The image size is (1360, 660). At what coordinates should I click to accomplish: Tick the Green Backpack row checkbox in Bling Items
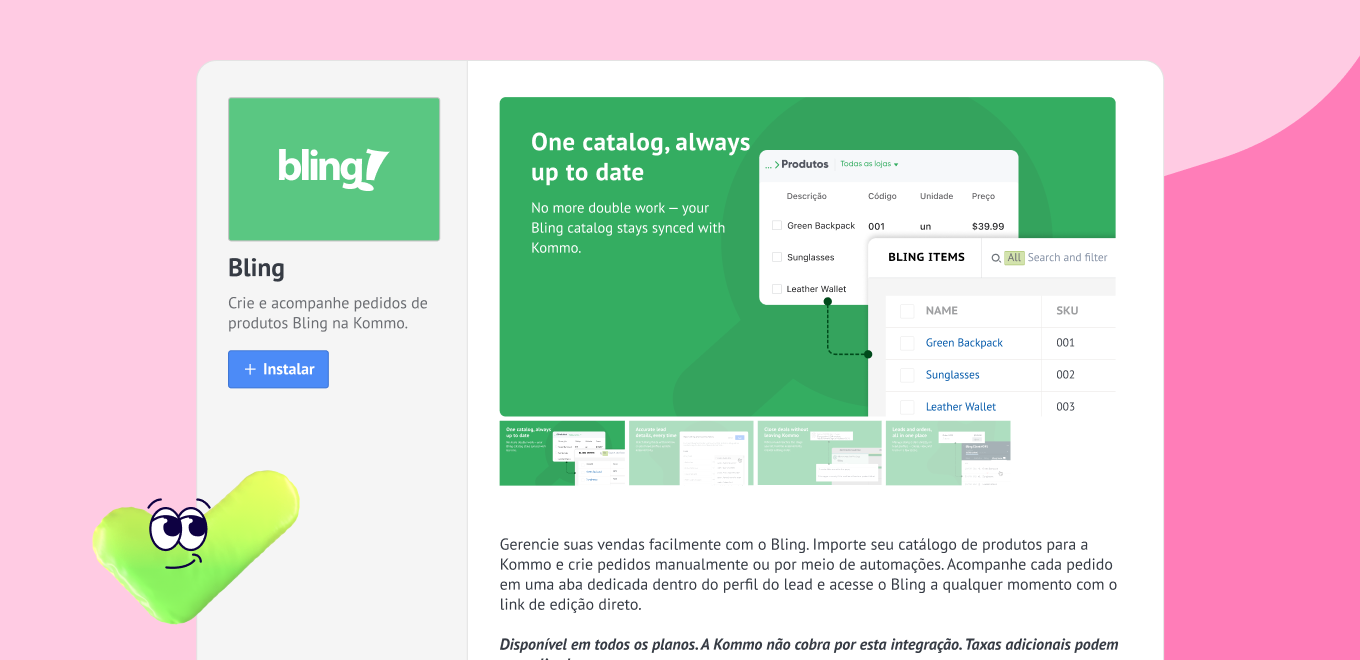pyautogui.click(x=907, y=343)
